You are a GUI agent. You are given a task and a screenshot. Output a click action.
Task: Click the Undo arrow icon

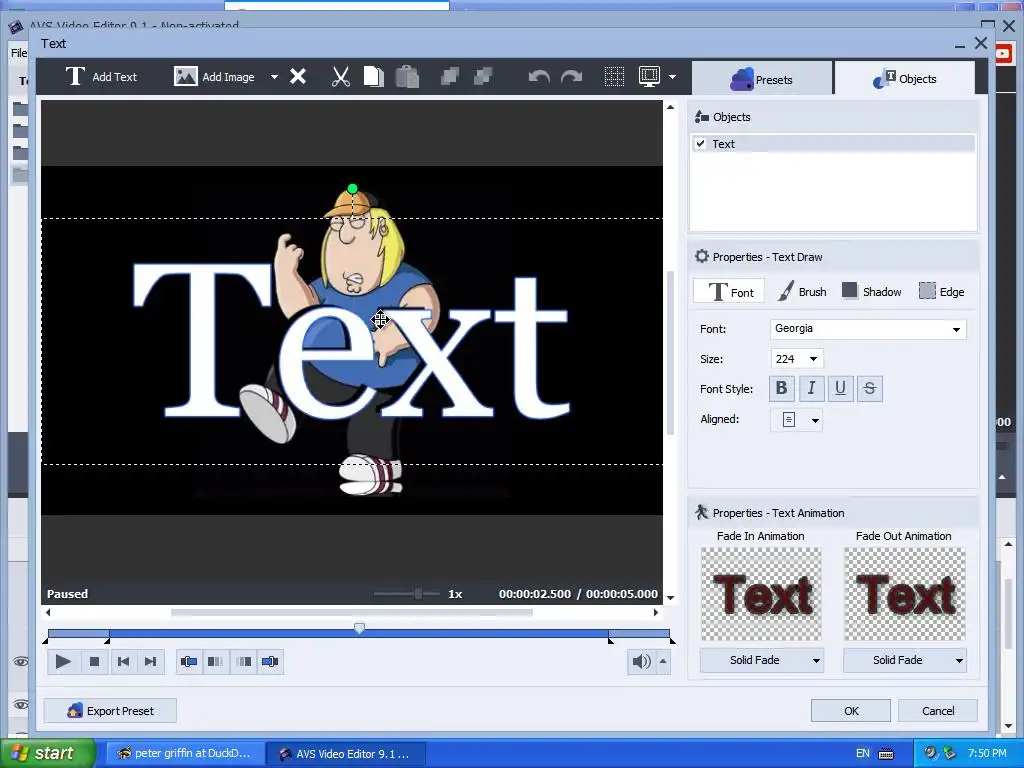[539, 77]
